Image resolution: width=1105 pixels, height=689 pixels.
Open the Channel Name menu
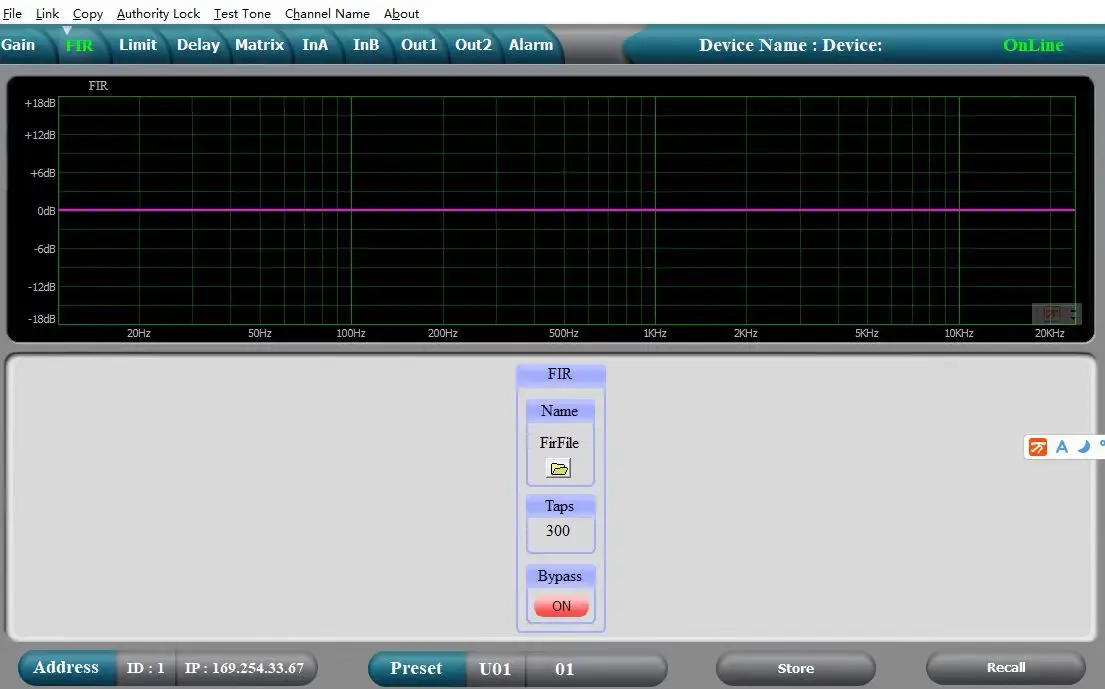tap(327, 14)
